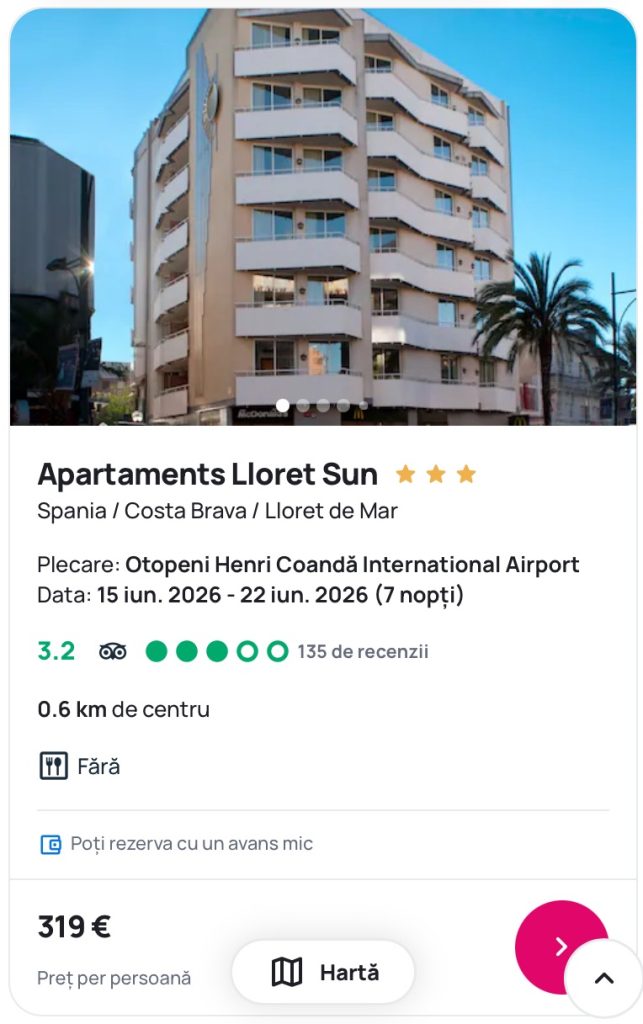Open Apartaments Lloret Sun hotel title
This screenshot has height=1024, width=643.
tap(207, 474)
